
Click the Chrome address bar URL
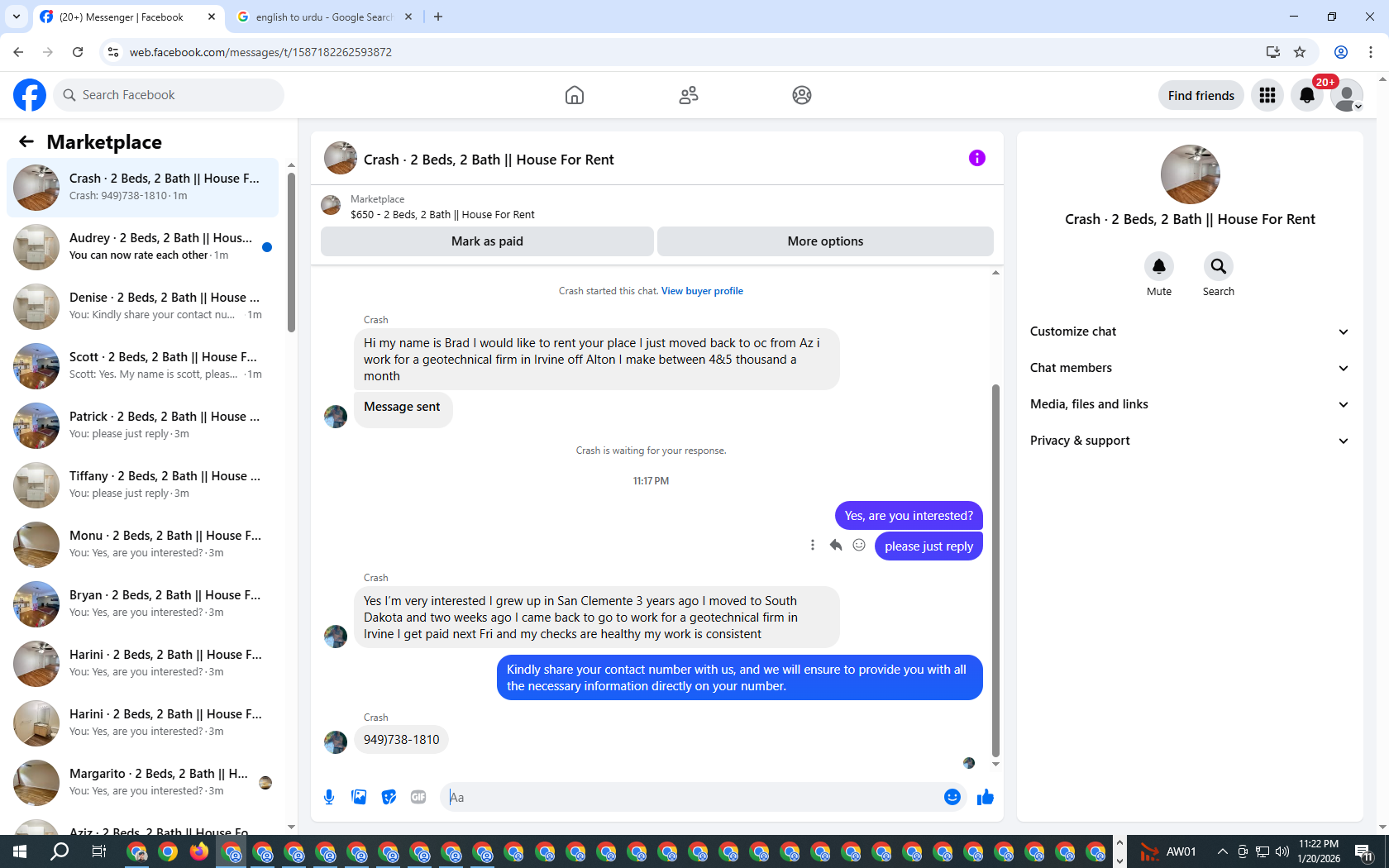(260, 52)
